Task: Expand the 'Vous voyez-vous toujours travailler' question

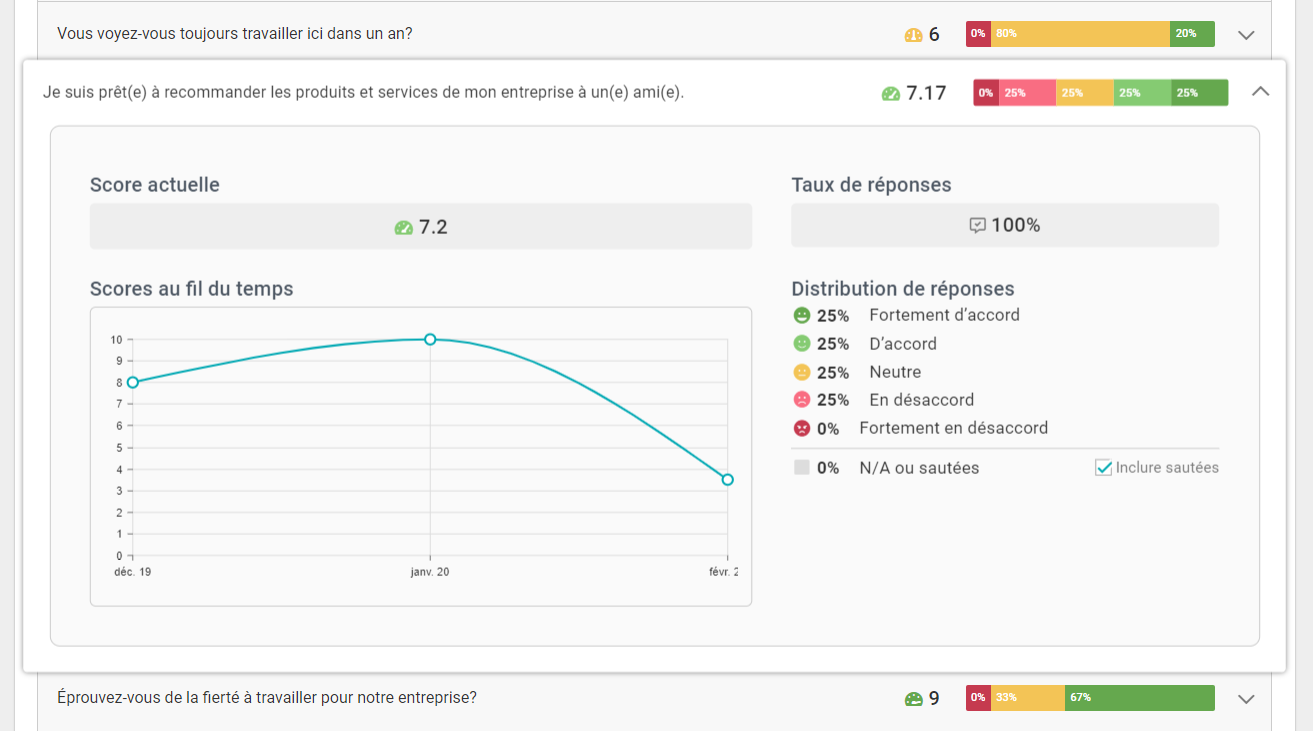Action: coord(1245,35)
